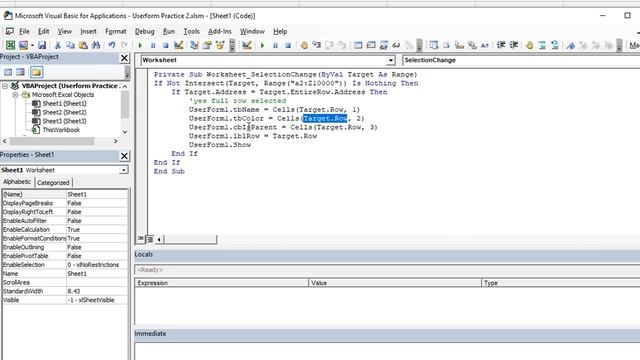Switch to Full Module View button
The height and width of the screenshot is (360, 640).
pyautogui.click(x=149, y=239)
